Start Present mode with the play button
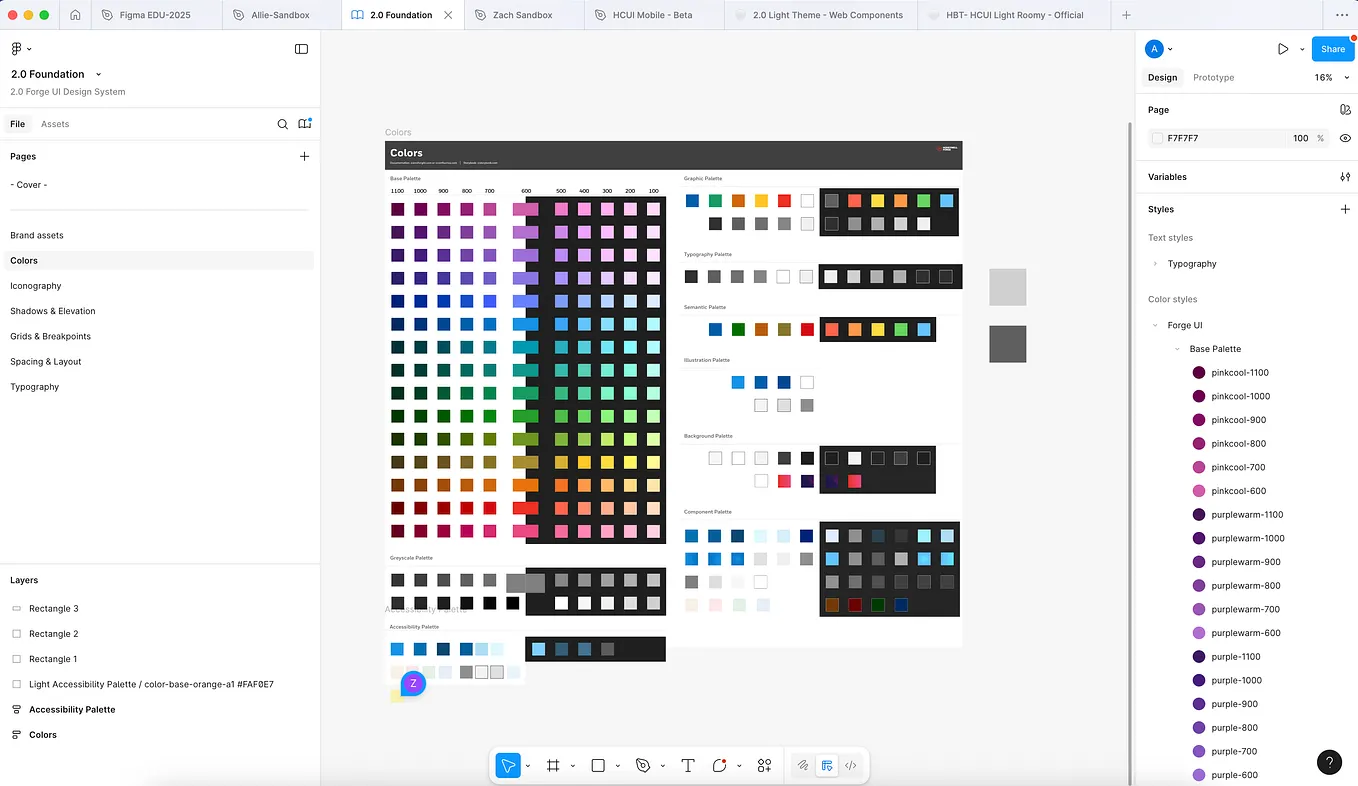This screenshot has height=786, width=1358. [x=1283, y=48]
